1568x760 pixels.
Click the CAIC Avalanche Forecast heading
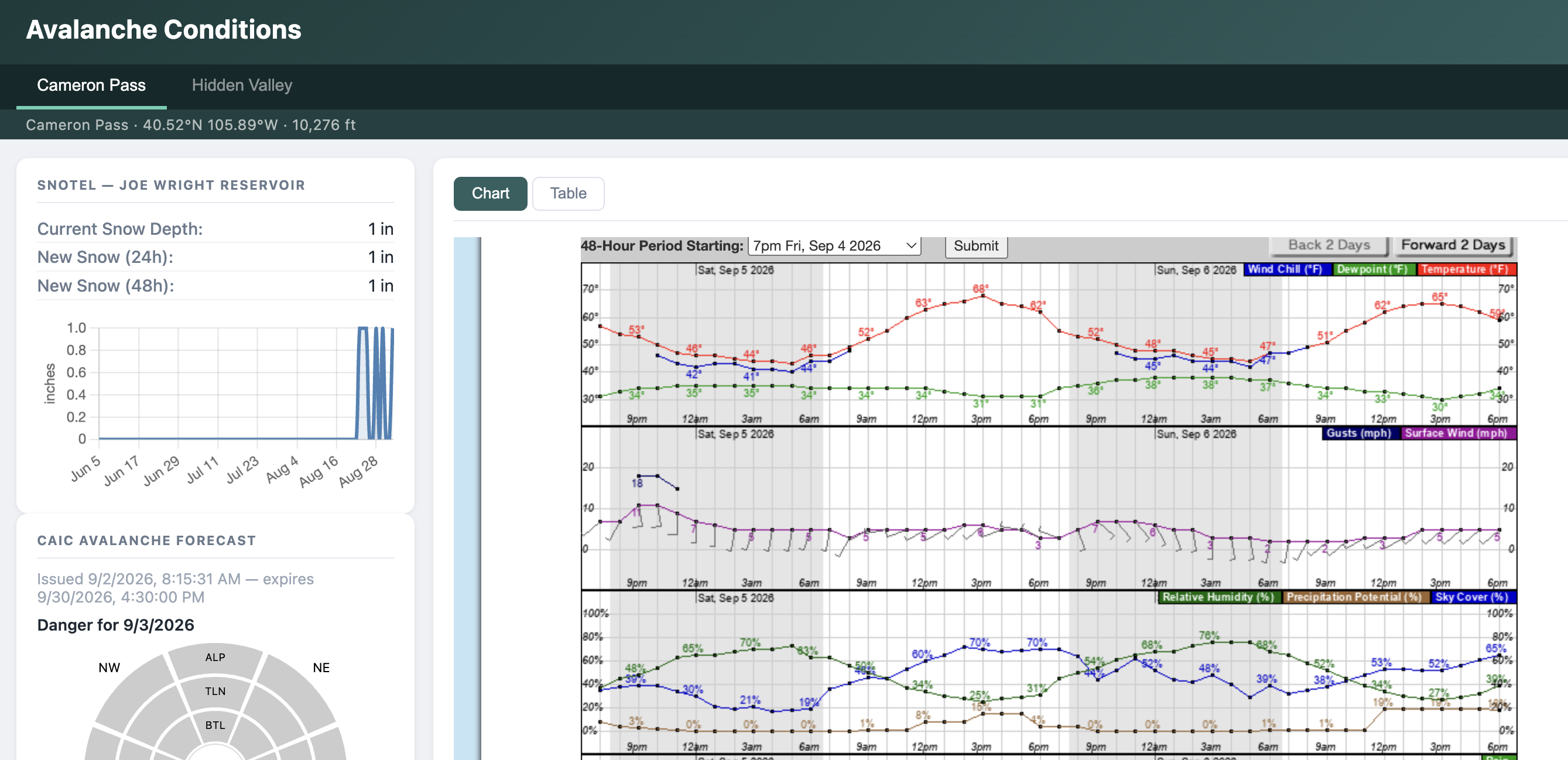tap(146, 540)
